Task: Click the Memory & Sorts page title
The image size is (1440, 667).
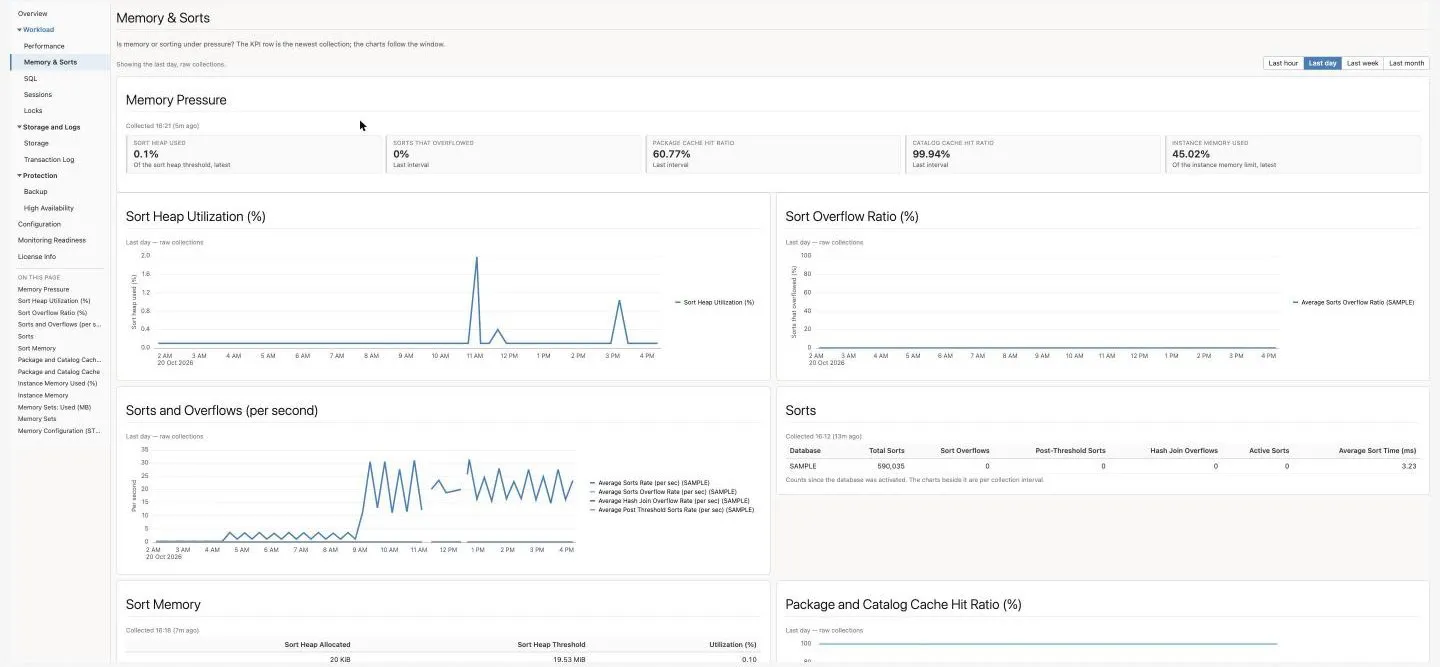Action: (163, 18)
